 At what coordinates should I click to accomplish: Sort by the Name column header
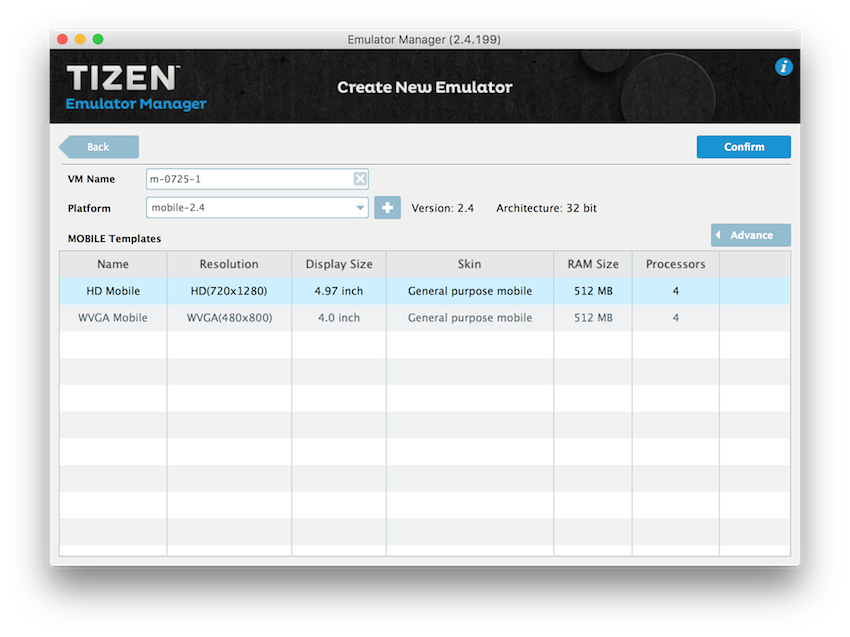pyautogui.click(x=113, y=264)
